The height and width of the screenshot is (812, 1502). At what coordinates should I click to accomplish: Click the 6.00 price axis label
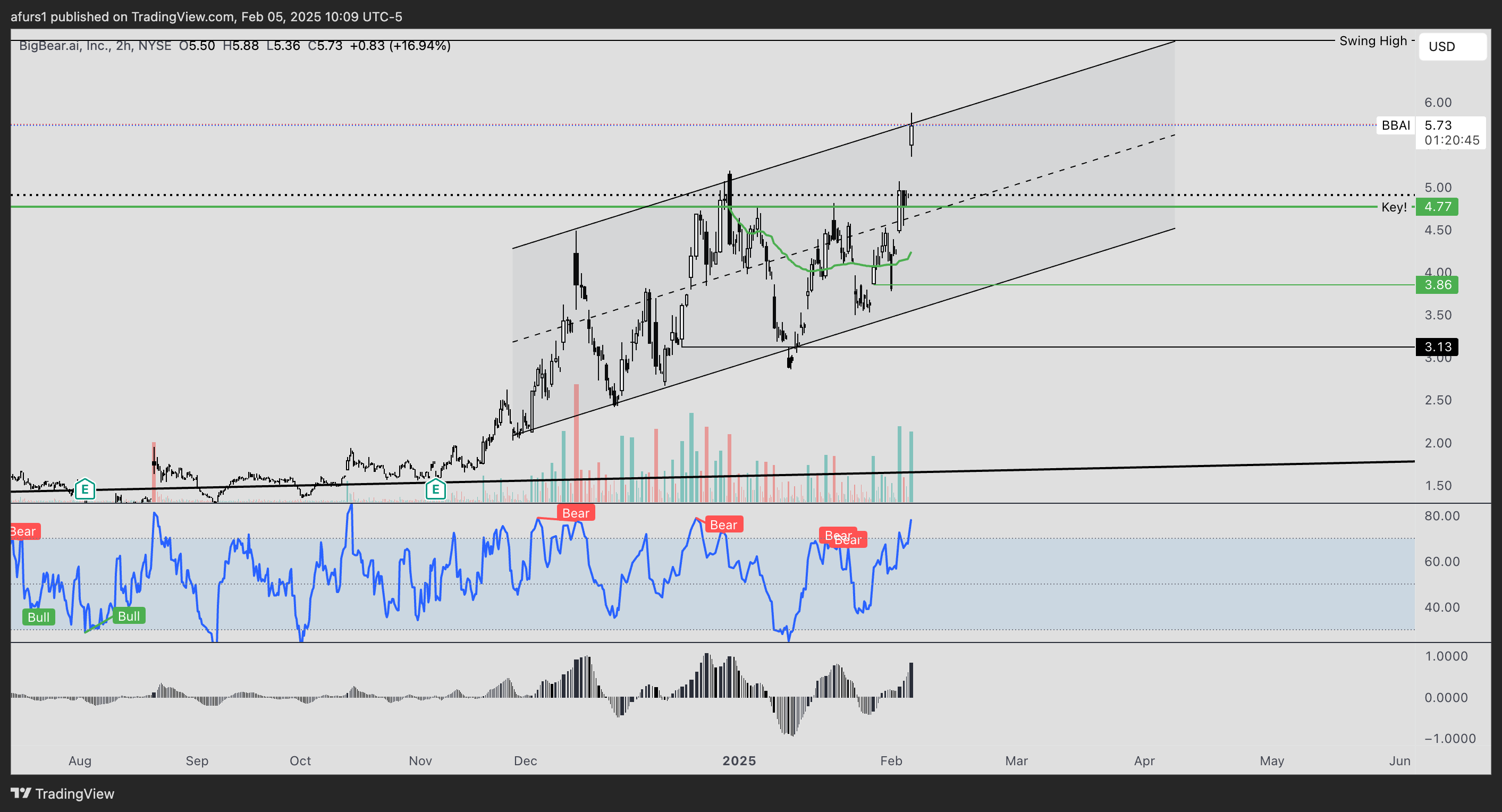click(x=1438, y=103)
